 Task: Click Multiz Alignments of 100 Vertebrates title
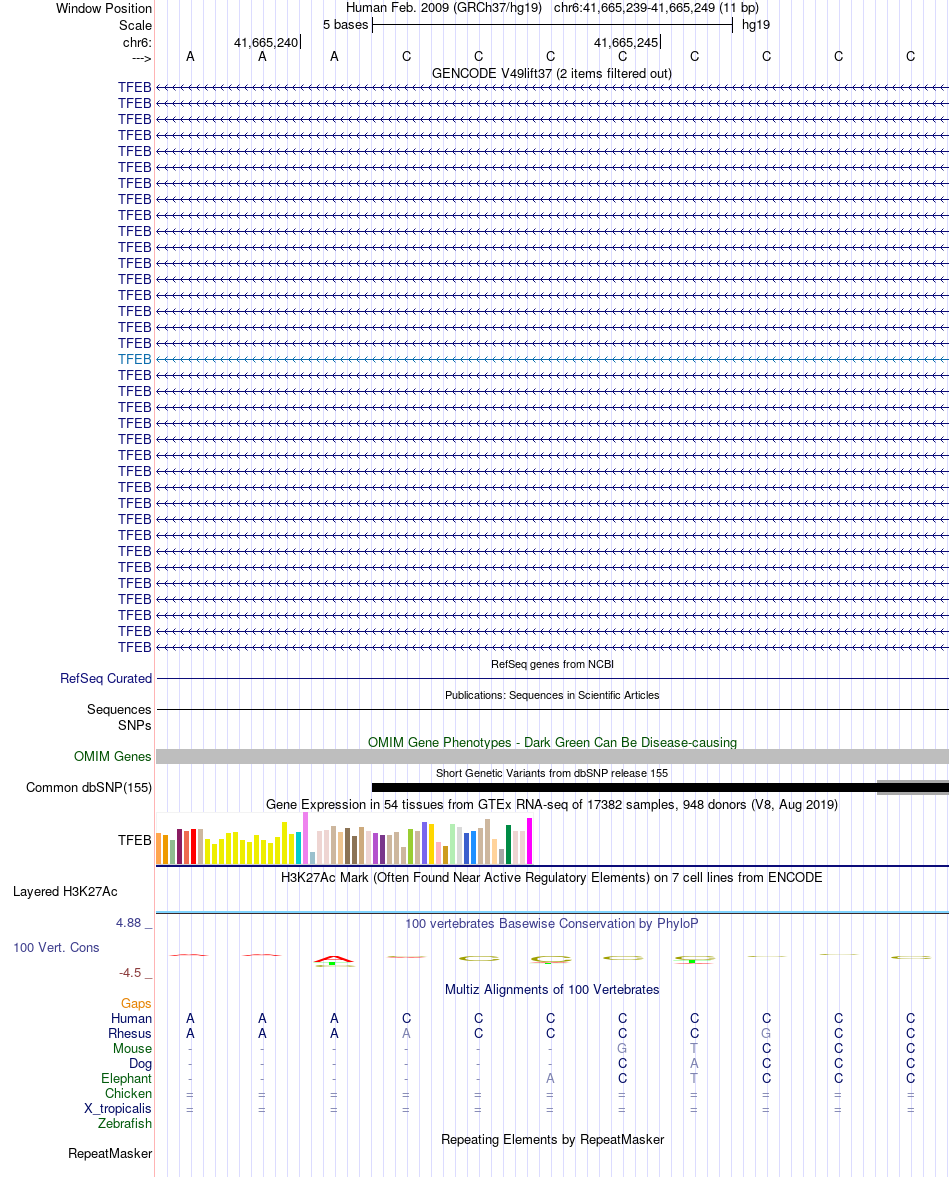(552, 990)
